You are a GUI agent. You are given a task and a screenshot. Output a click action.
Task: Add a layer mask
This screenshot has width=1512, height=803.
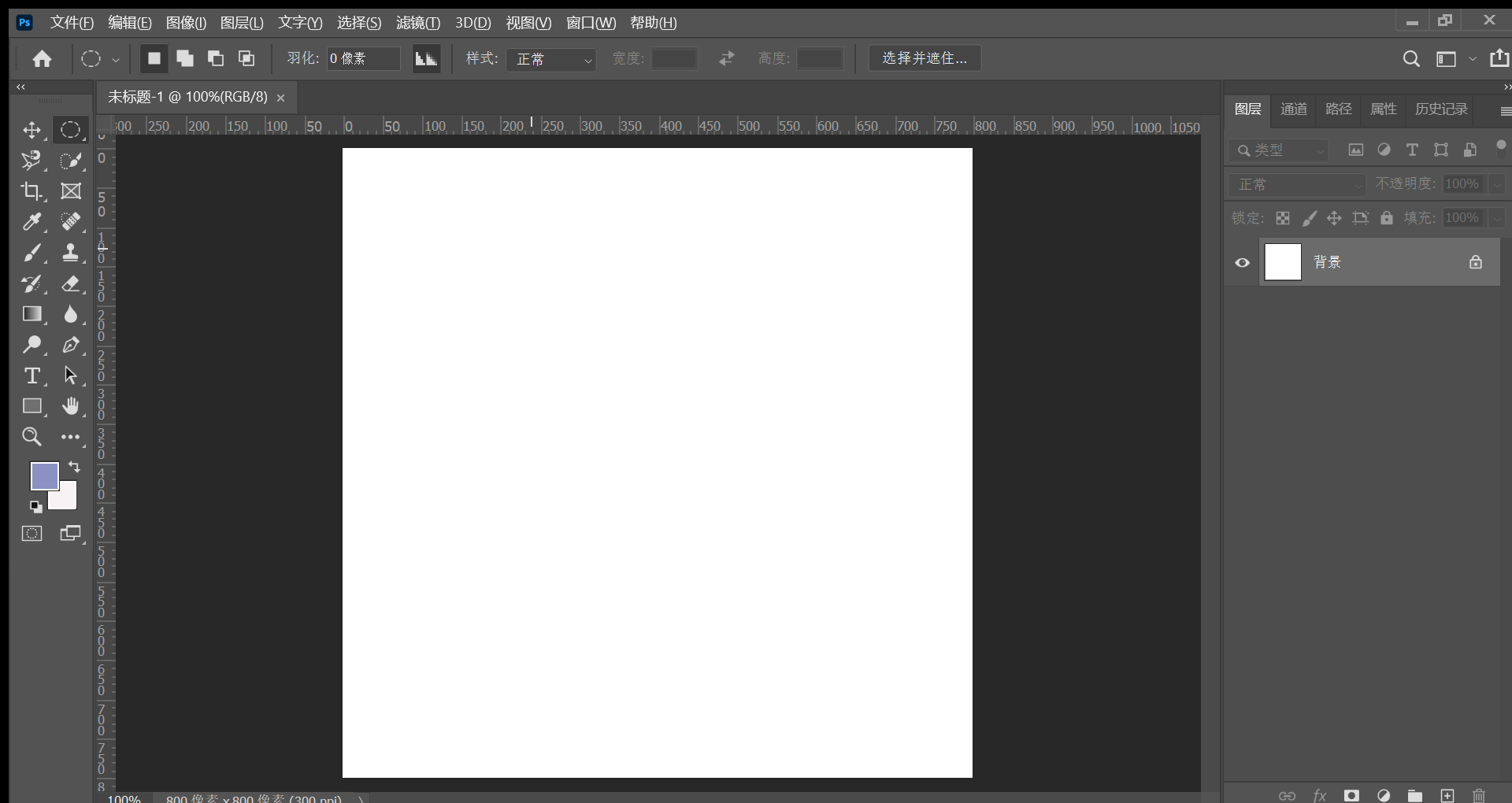click(x=1351, y=795)
